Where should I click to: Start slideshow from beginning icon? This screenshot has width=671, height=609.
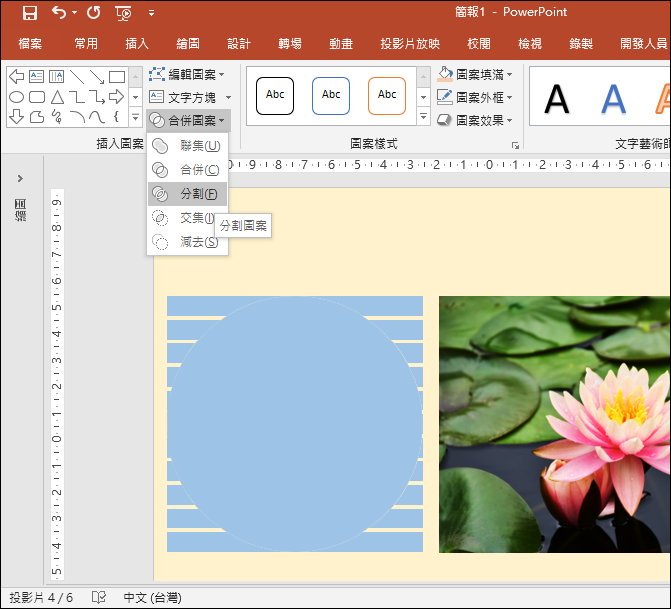coord(123,13)
